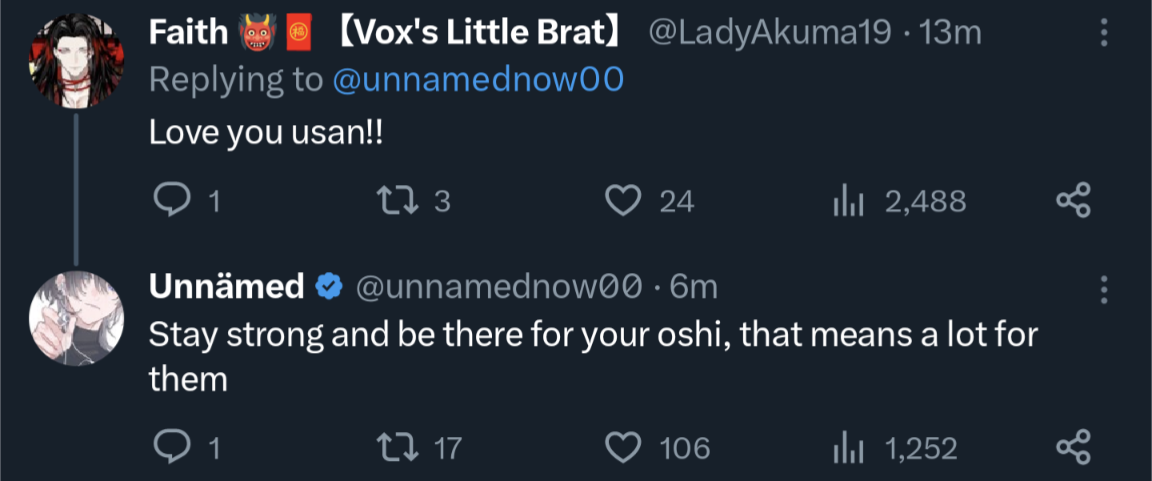Retweet Faith's tweet
Image resolution: width=1152 pixels, height=481 pixels.
tap(387, 202)
